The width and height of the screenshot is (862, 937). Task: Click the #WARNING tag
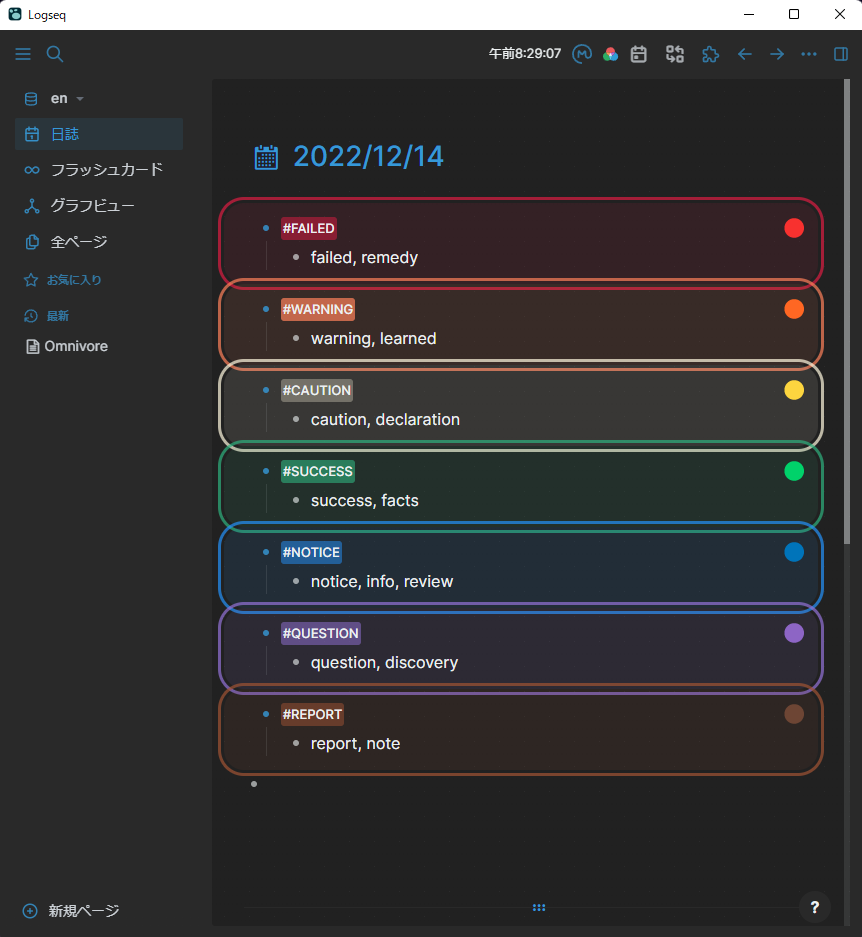318,310
